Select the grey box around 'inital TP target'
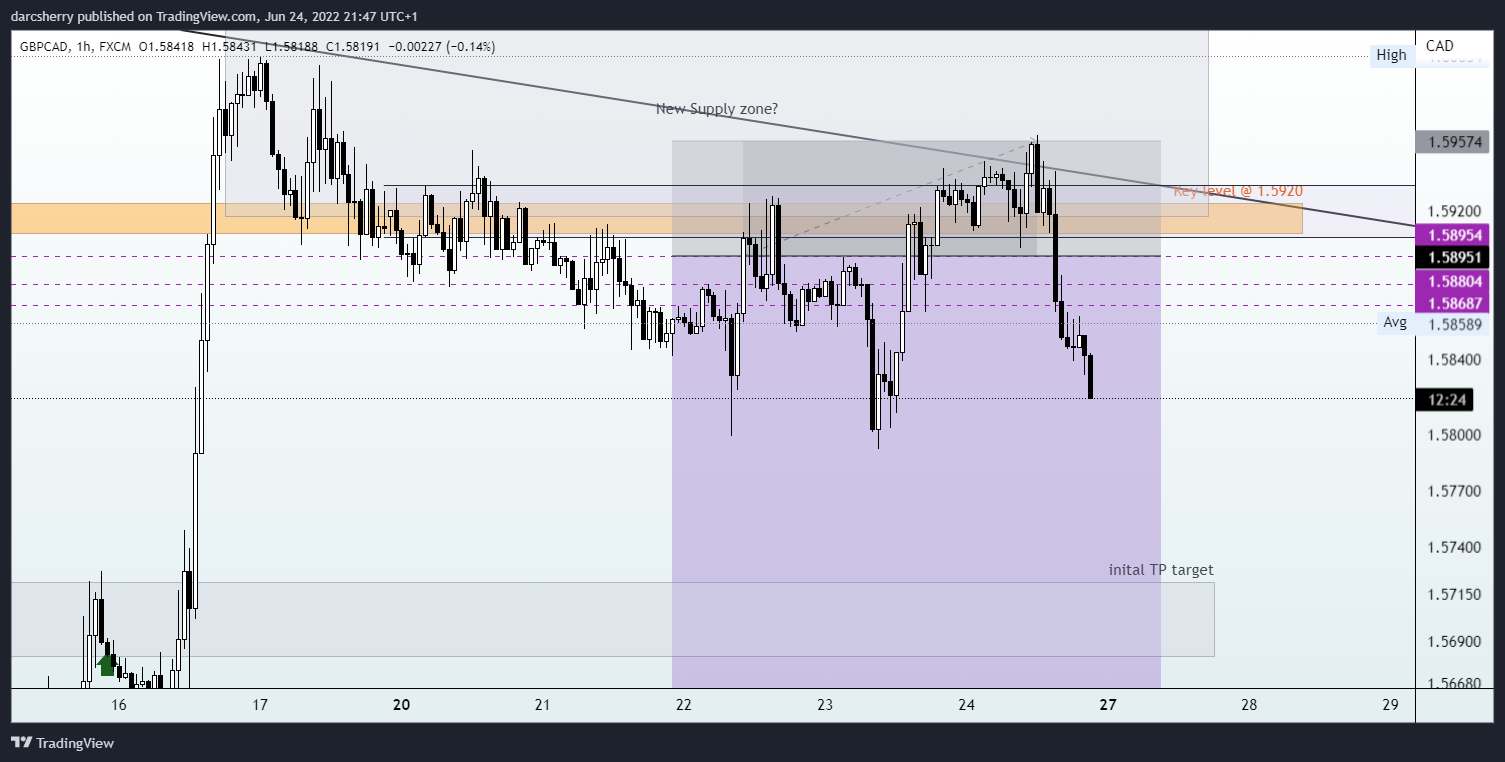This screenshot has width=1505, height=762. (x=612, y=619)
